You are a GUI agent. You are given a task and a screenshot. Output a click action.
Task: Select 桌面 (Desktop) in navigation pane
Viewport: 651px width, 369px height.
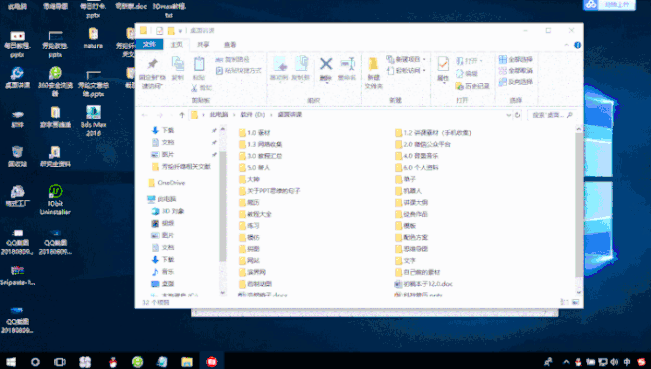[x=163, y=283]
